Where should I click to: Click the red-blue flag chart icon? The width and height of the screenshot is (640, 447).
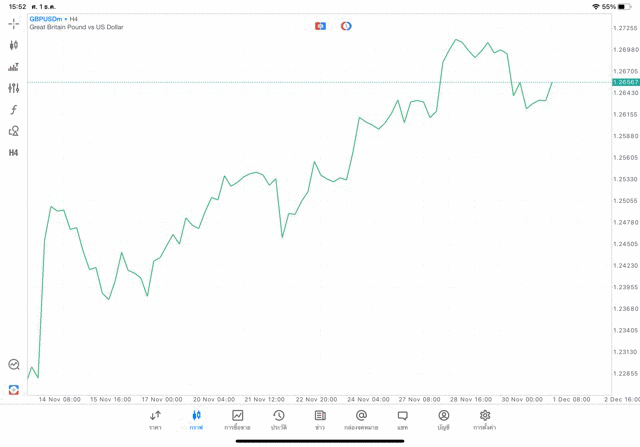click(x=320, y=26)
